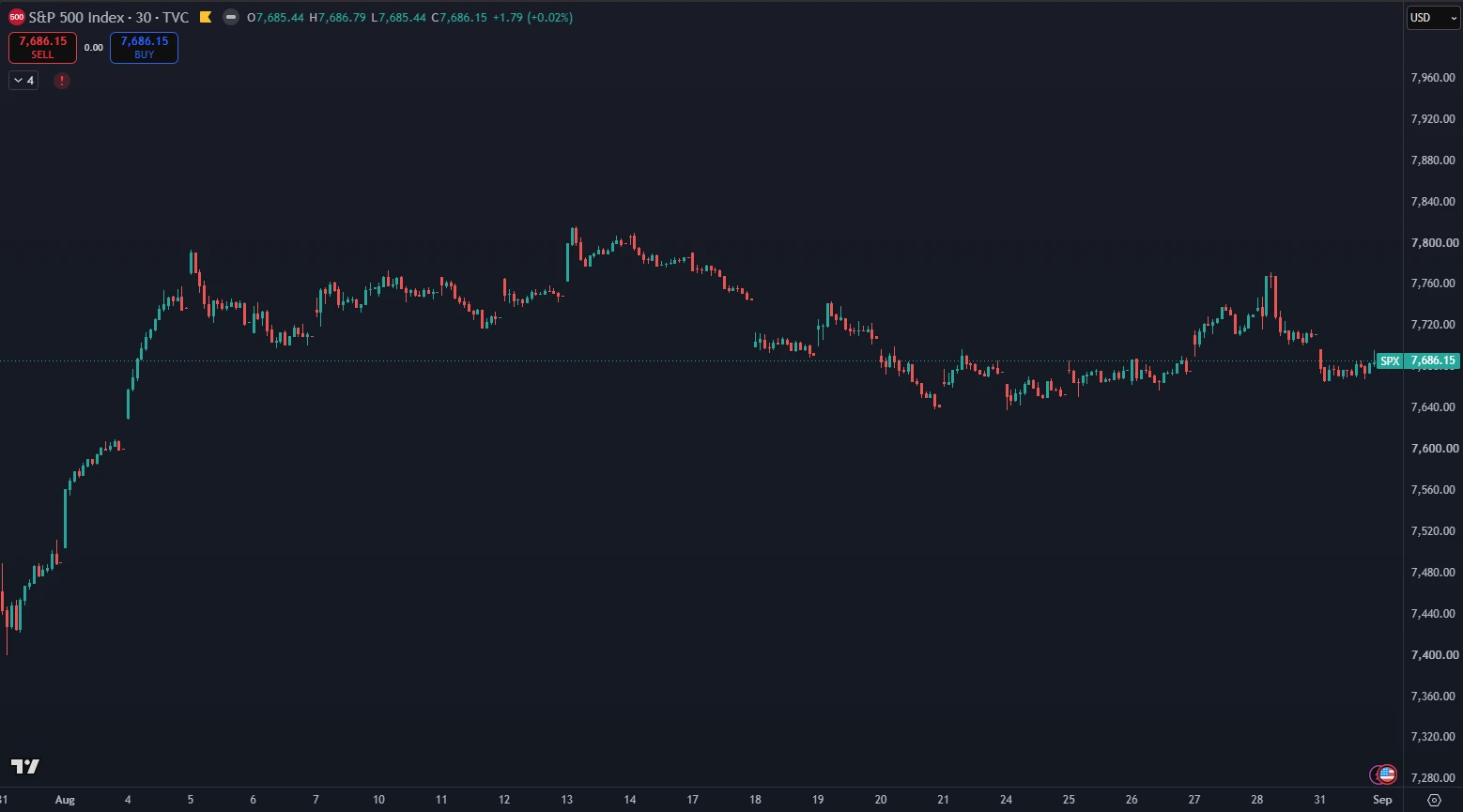The height and width of the screenshot is (812, 1463).
Task: Click the Sep label on time axis
Action: (x=1382, y=800)
